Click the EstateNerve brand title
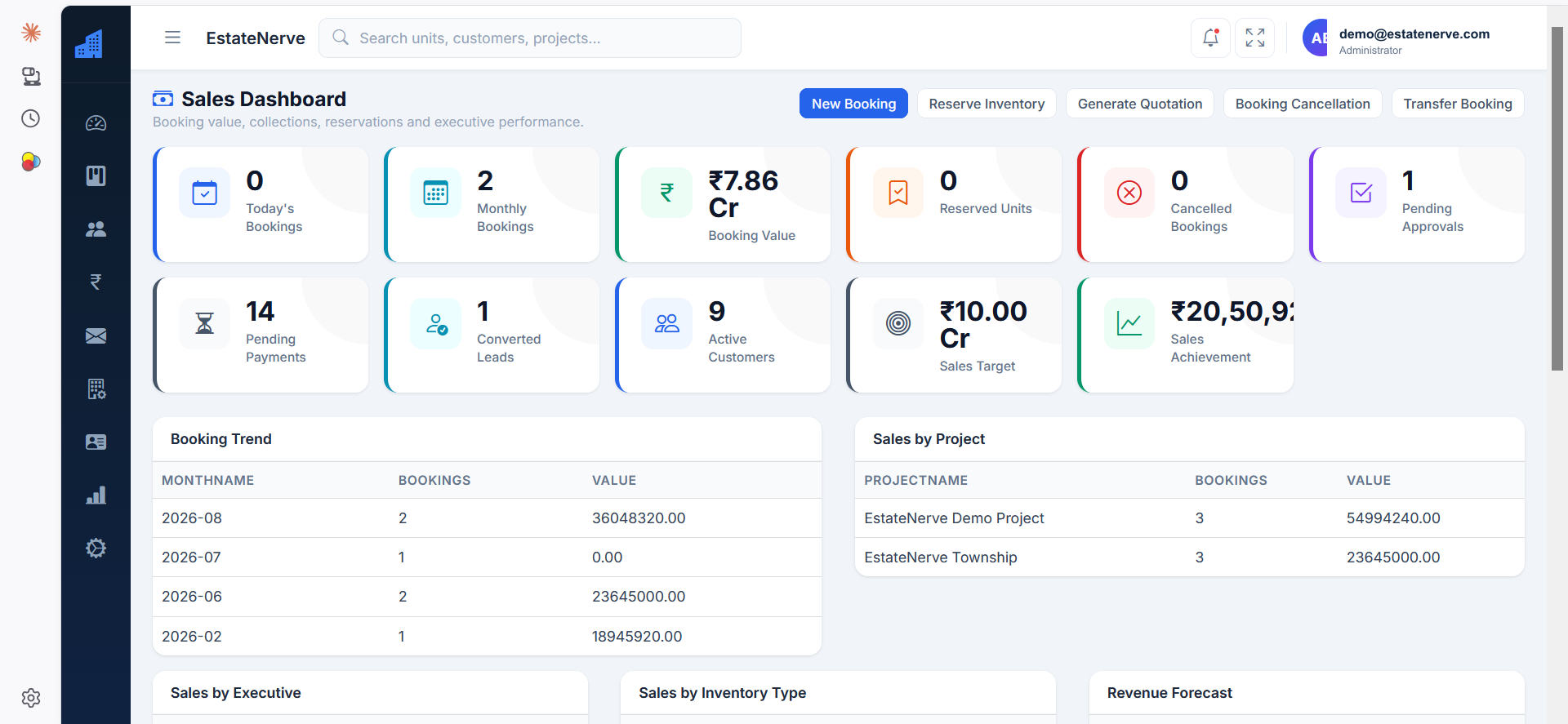 pyautogui.click(x=256, y=38)
